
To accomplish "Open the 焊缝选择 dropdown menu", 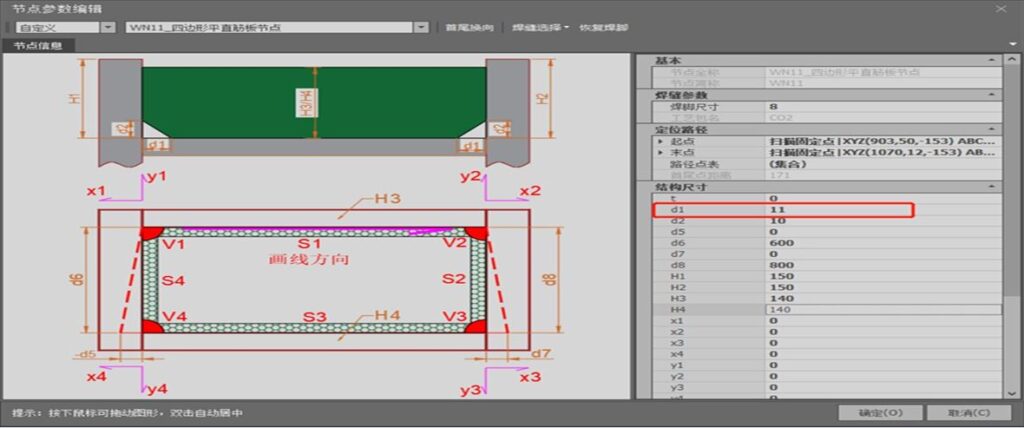I will click(x=540, y=27).
